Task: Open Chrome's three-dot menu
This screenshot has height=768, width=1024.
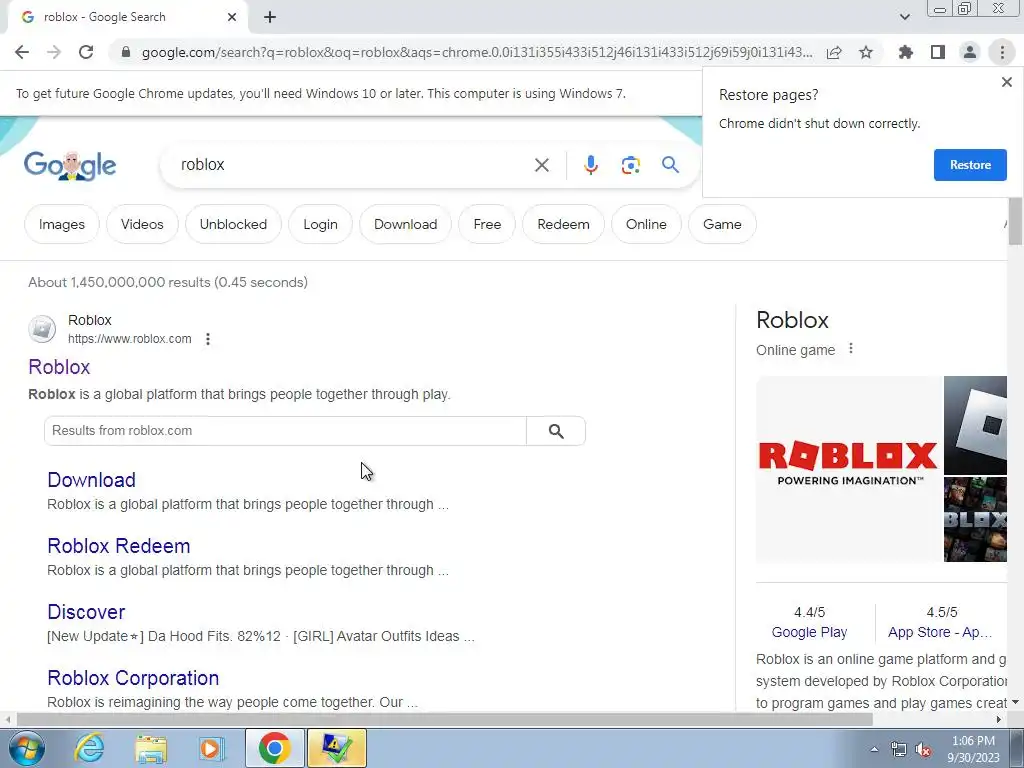Action: [1002, 52]
